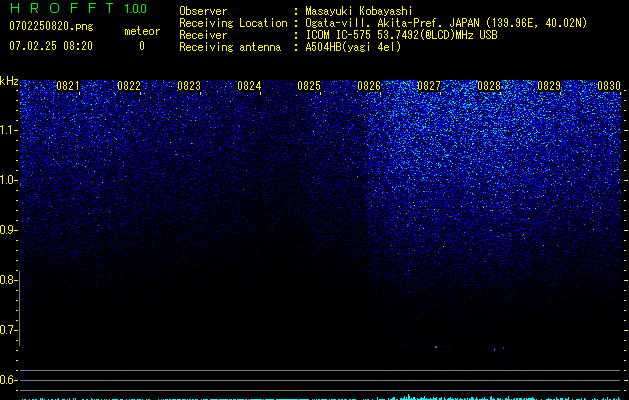
Task: Click the date stamp 07.02.25 08:20
Action: 51,46
